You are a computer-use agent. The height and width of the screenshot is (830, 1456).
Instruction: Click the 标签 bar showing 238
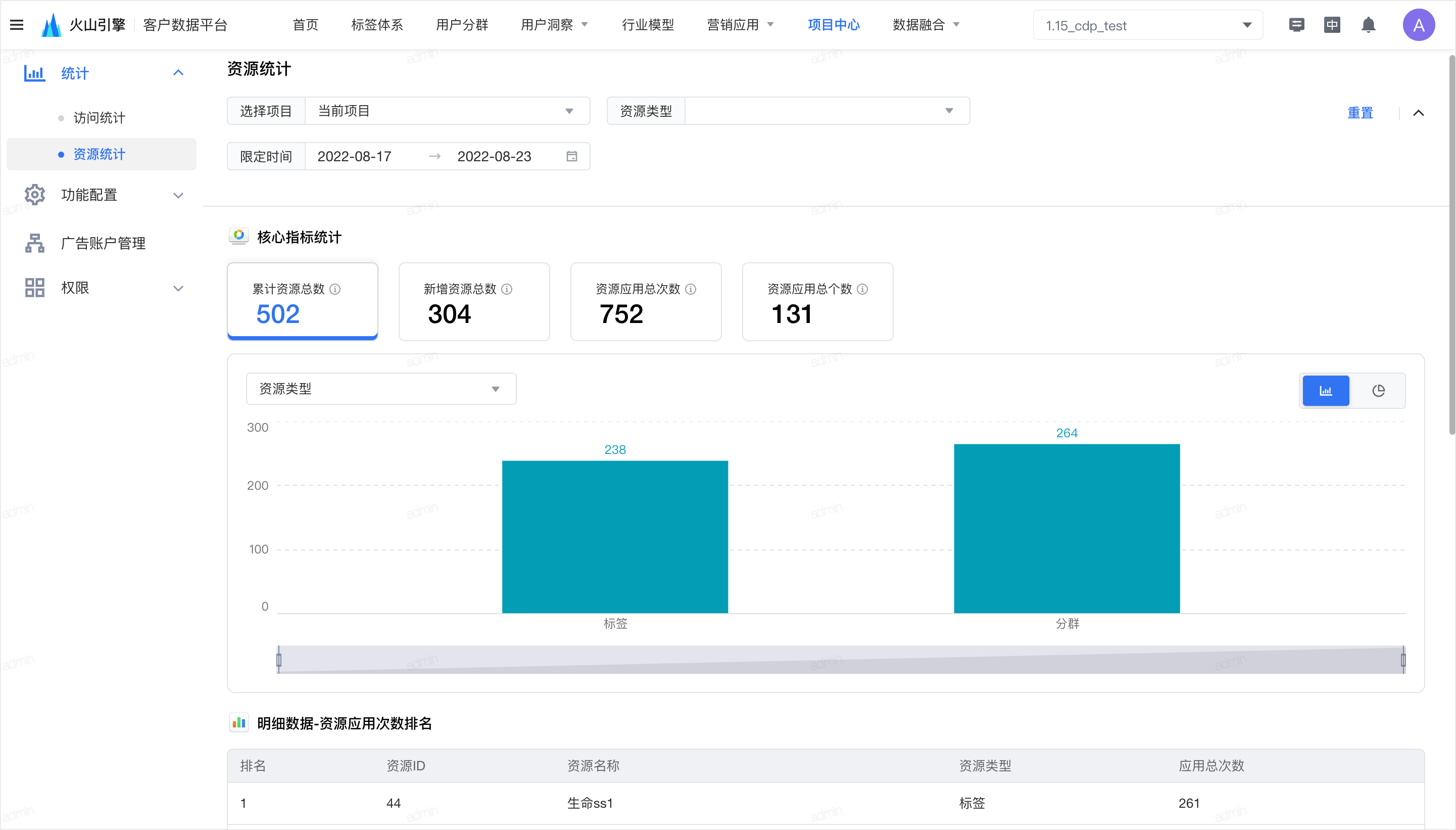615,536
